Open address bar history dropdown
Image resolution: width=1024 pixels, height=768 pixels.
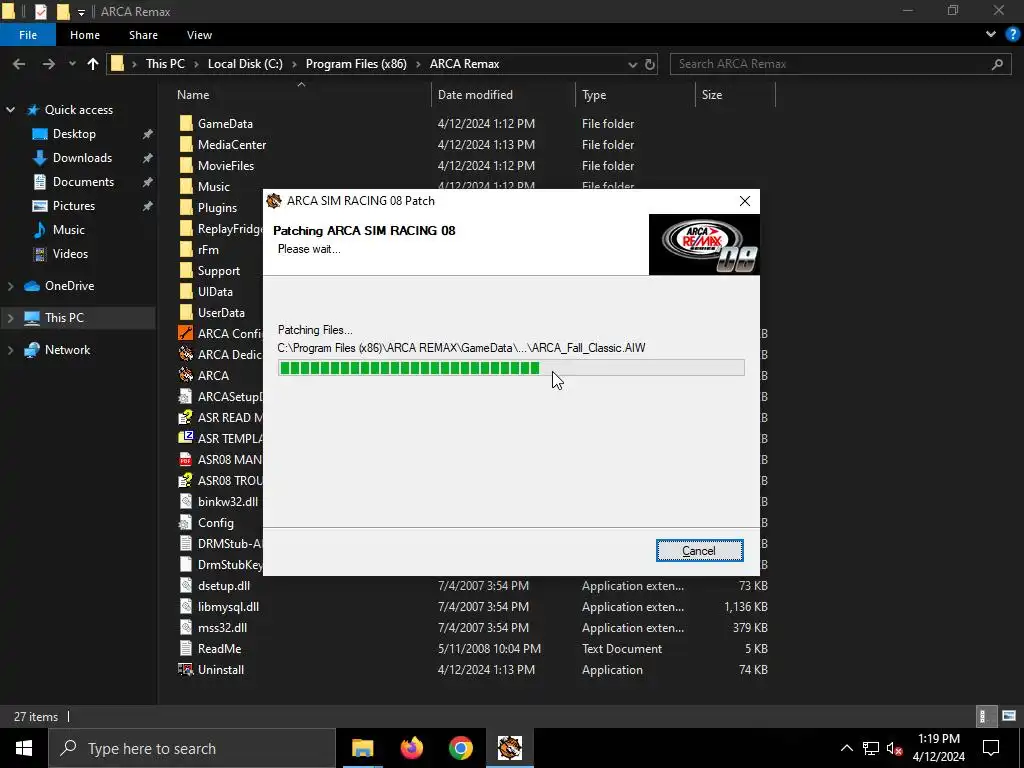632,64
